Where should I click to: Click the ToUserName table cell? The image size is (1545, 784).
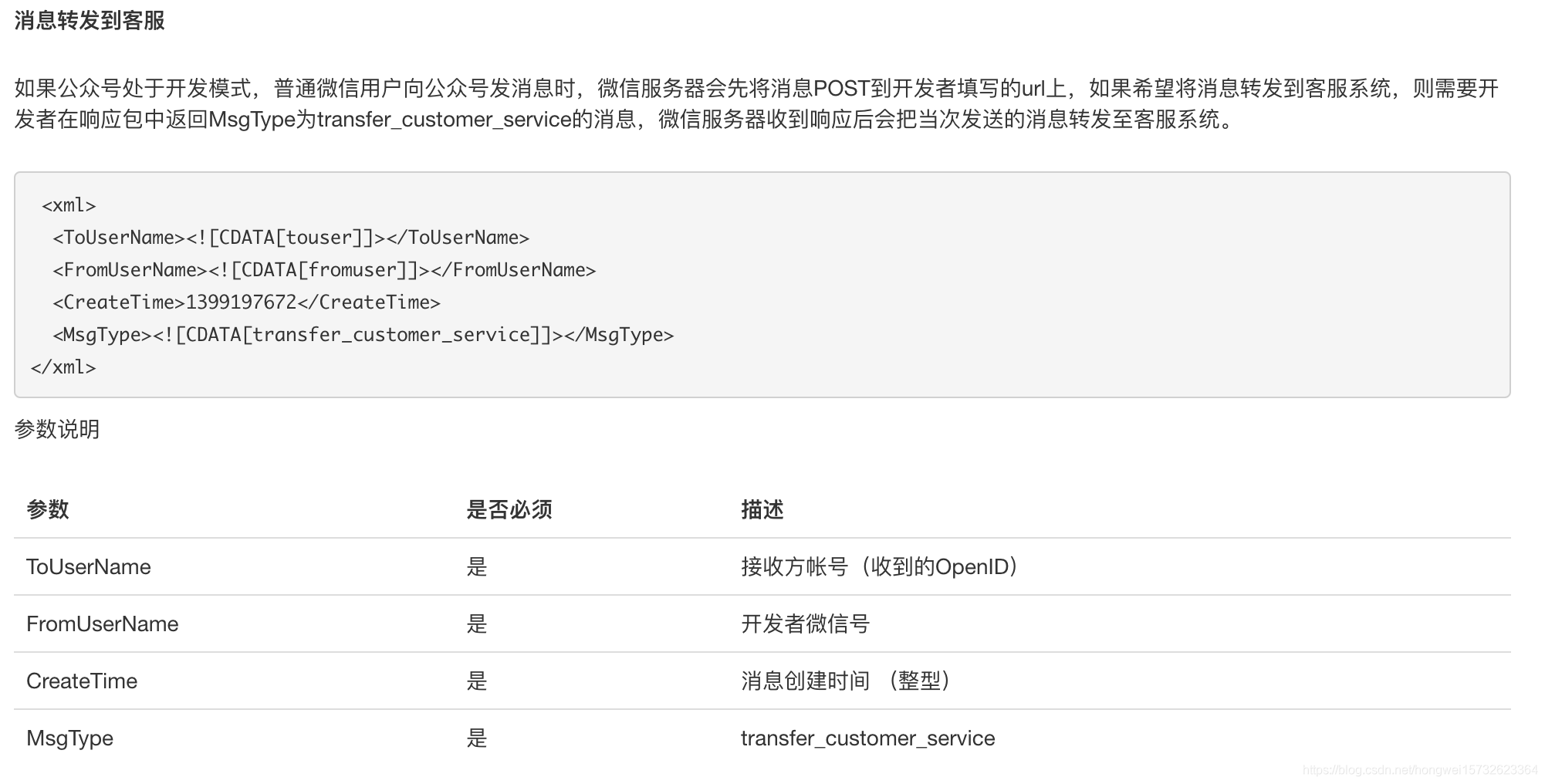[x=89, y=567]
